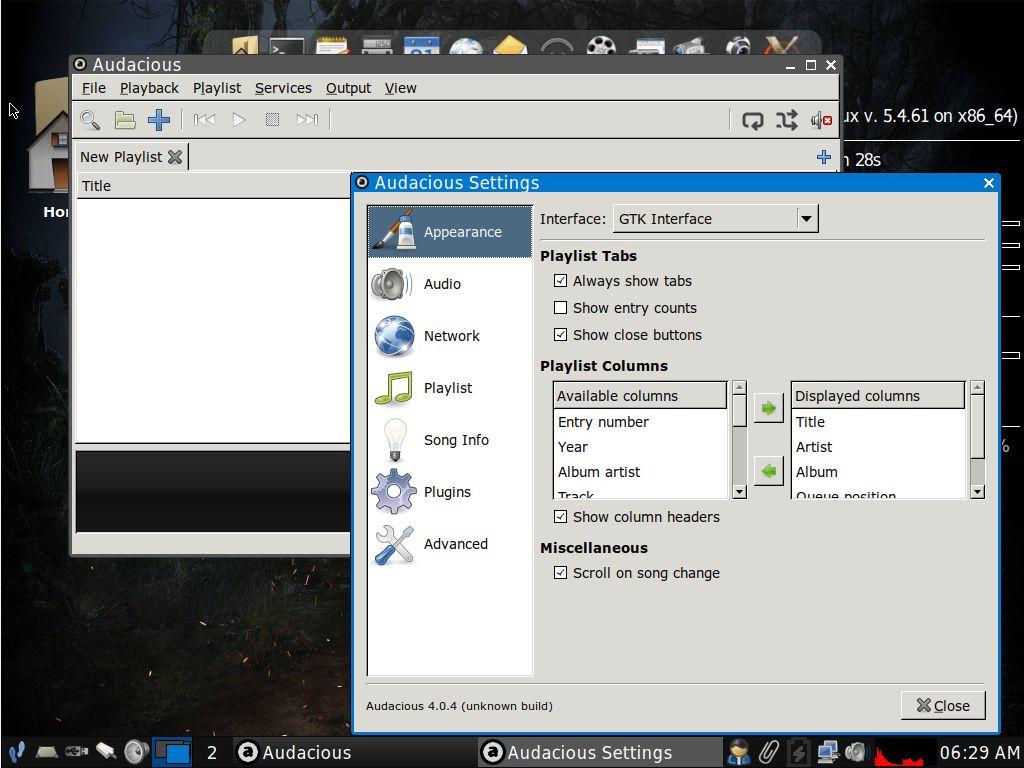Image resolution: width=1024 pixels, height=768 pixels.
Task: Click the blue plus Add Files icon
Action: [159, 120]
